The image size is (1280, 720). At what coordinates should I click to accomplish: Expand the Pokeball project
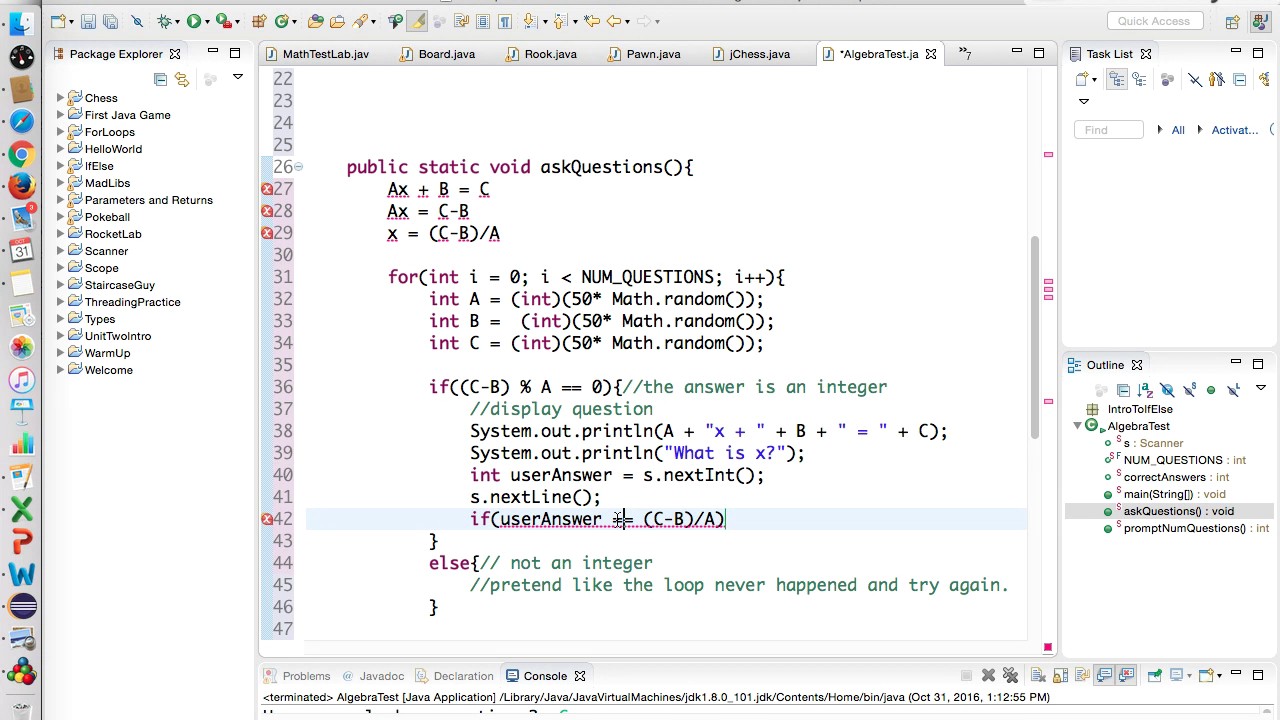coord(60,217)
